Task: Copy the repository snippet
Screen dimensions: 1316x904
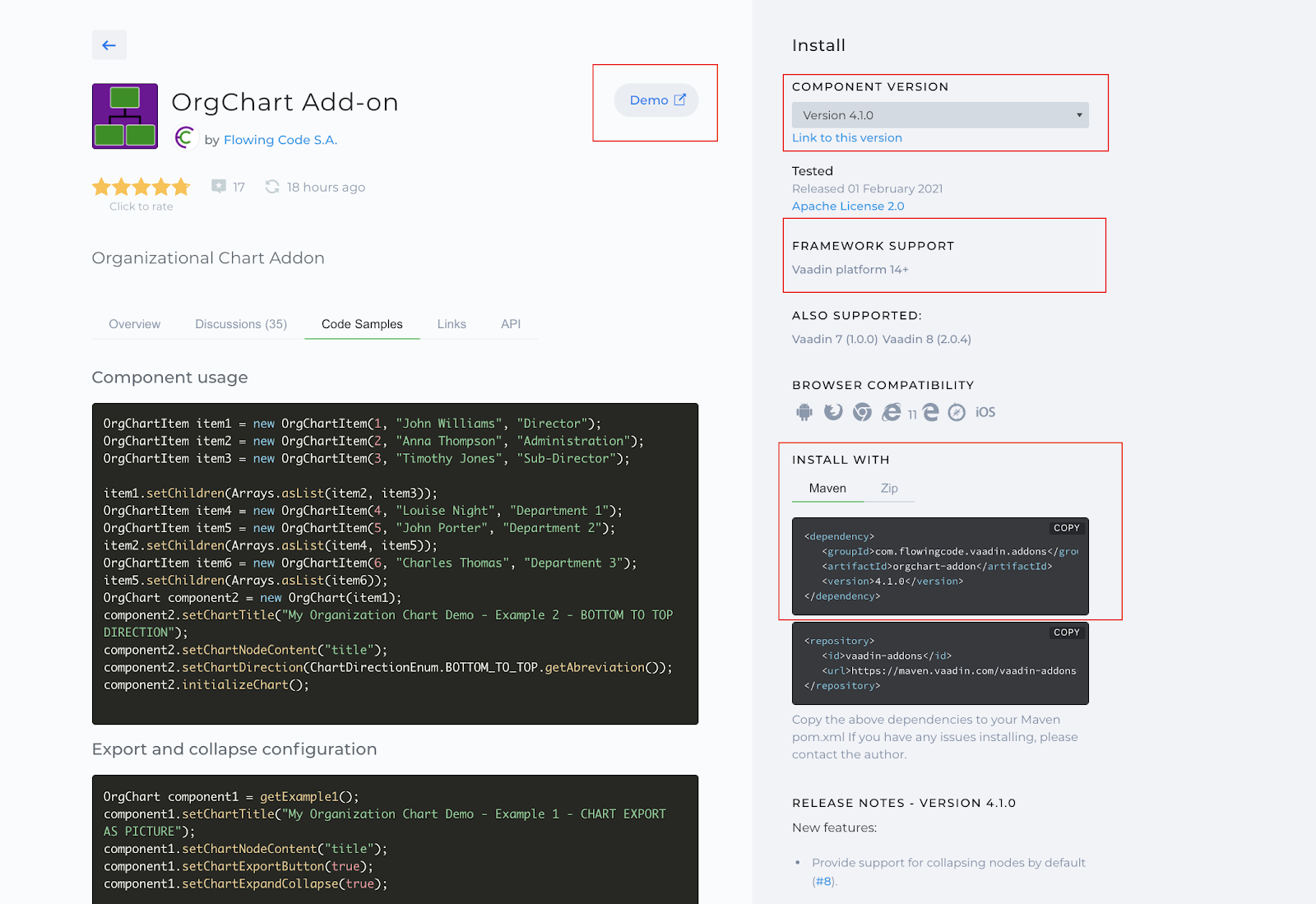Action: tap(1067, 633)
